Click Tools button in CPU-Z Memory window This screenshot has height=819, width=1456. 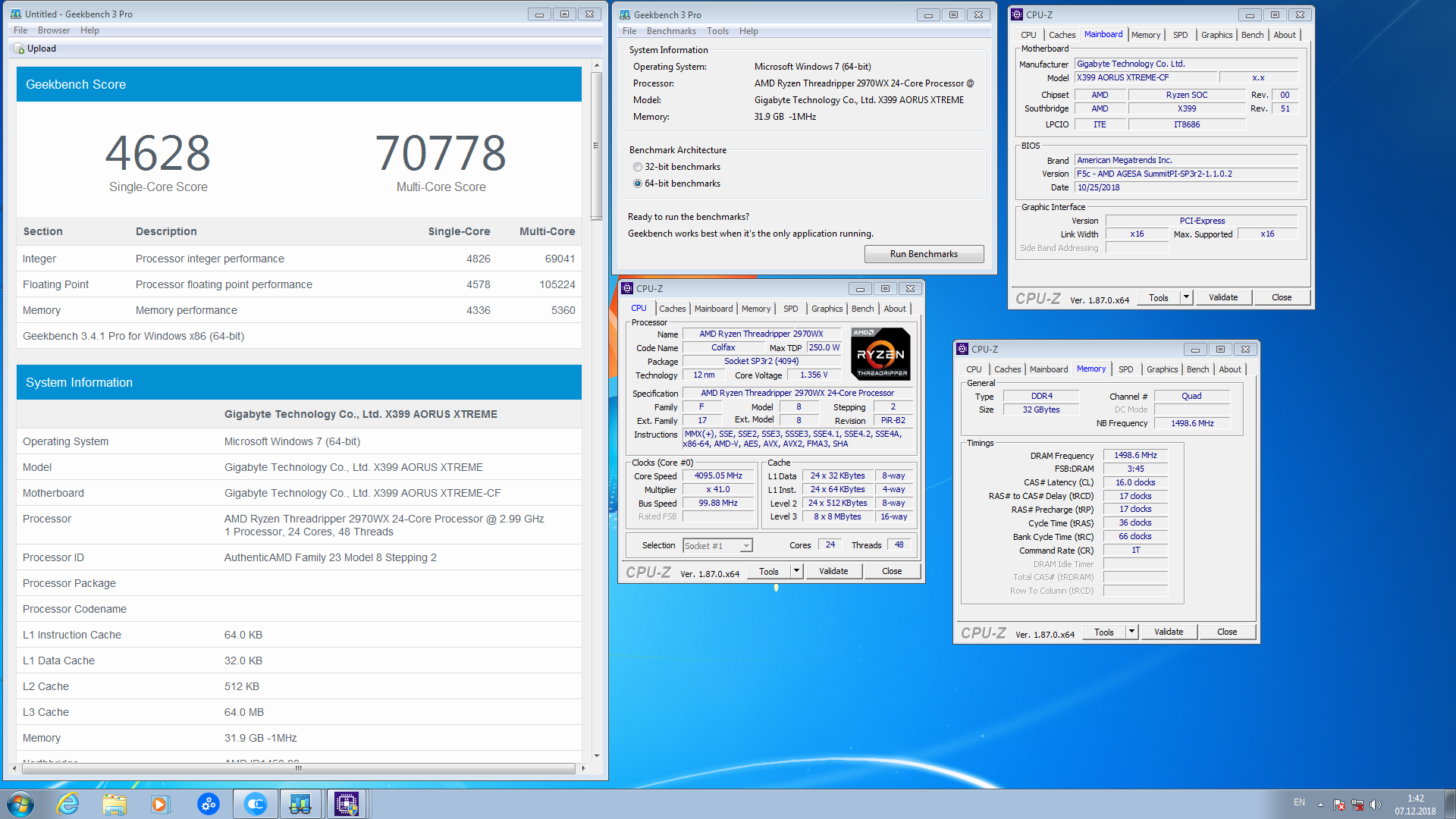tap(1104, 632)
